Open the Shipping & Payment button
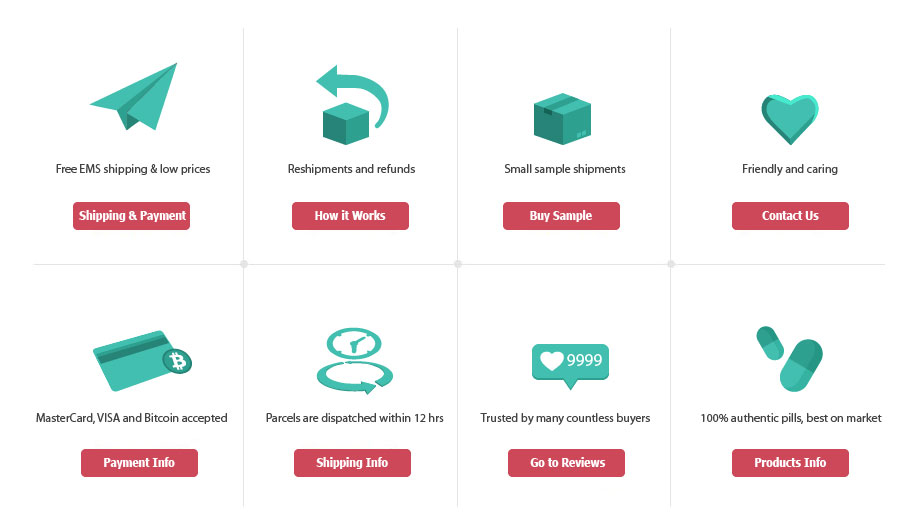The image size is (913, 532). pos(132,216)
